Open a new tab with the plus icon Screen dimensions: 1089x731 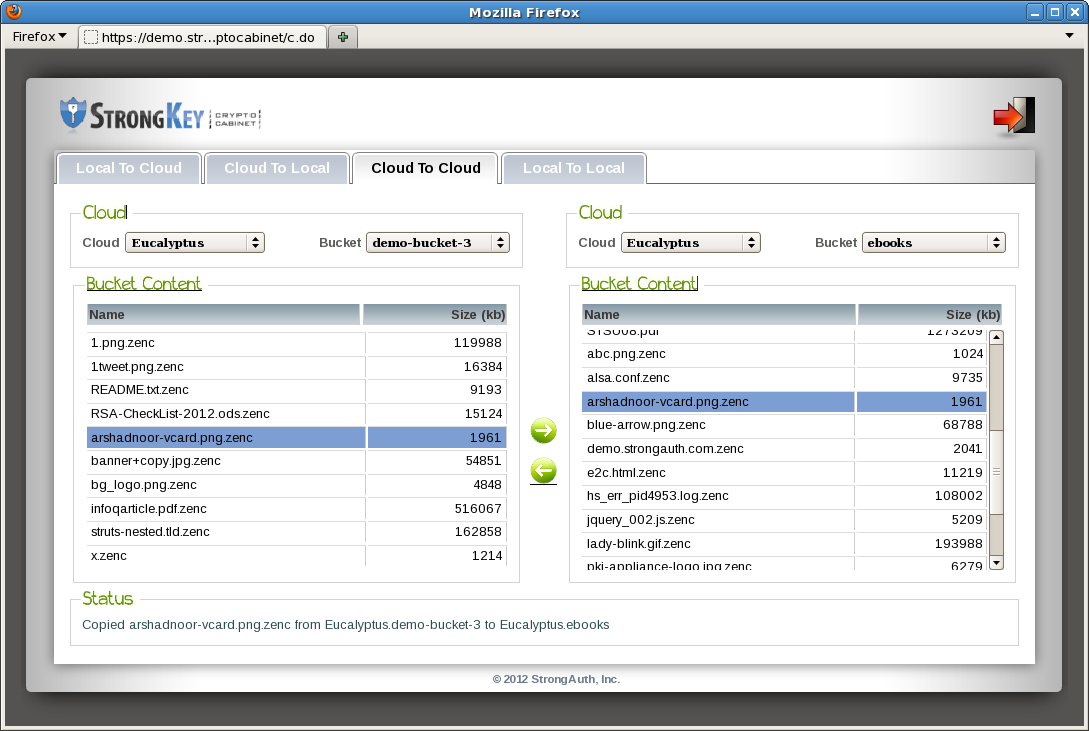click(x=342, y=36)
